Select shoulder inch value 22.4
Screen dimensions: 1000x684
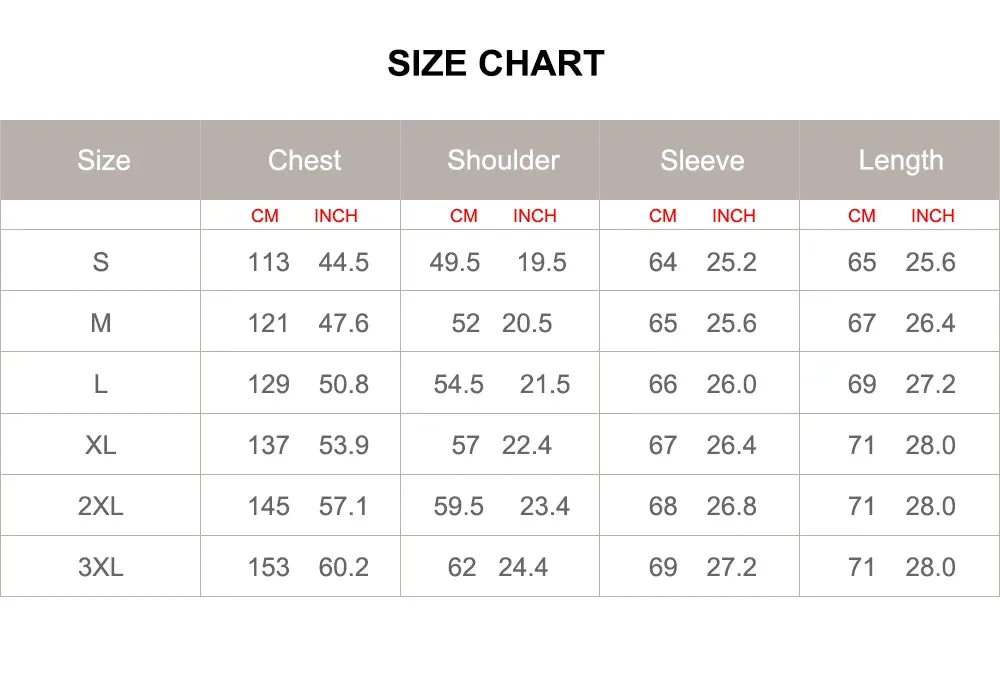[527, 445]
